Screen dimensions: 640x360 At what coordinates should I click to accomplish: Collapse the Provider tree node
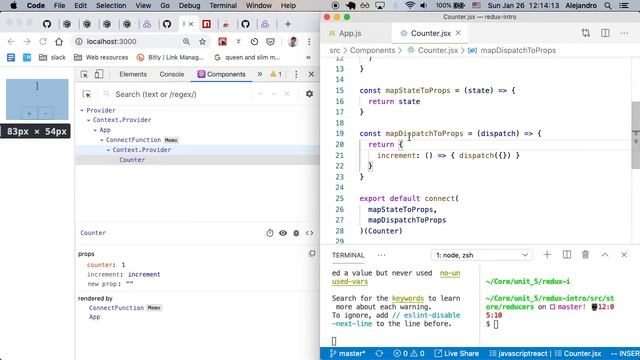pyautogui.click(x=82, y=110)
